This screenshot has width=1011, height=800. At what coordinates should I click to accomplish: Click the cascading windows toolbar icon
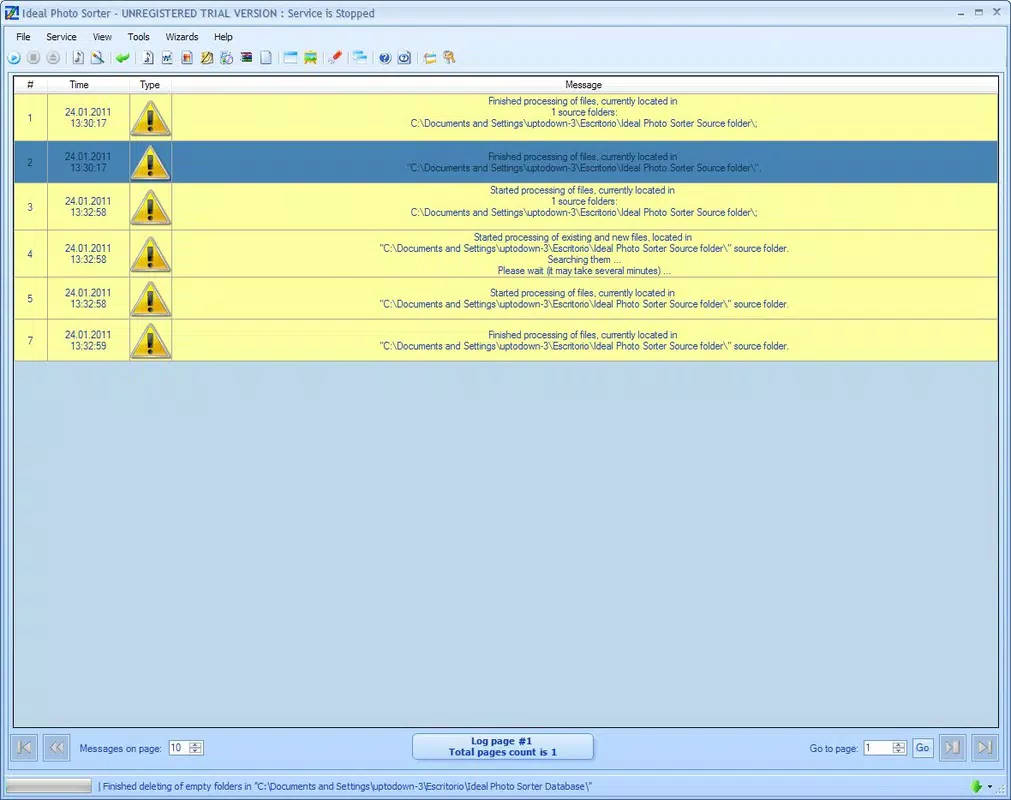click(x=360, y=58)
